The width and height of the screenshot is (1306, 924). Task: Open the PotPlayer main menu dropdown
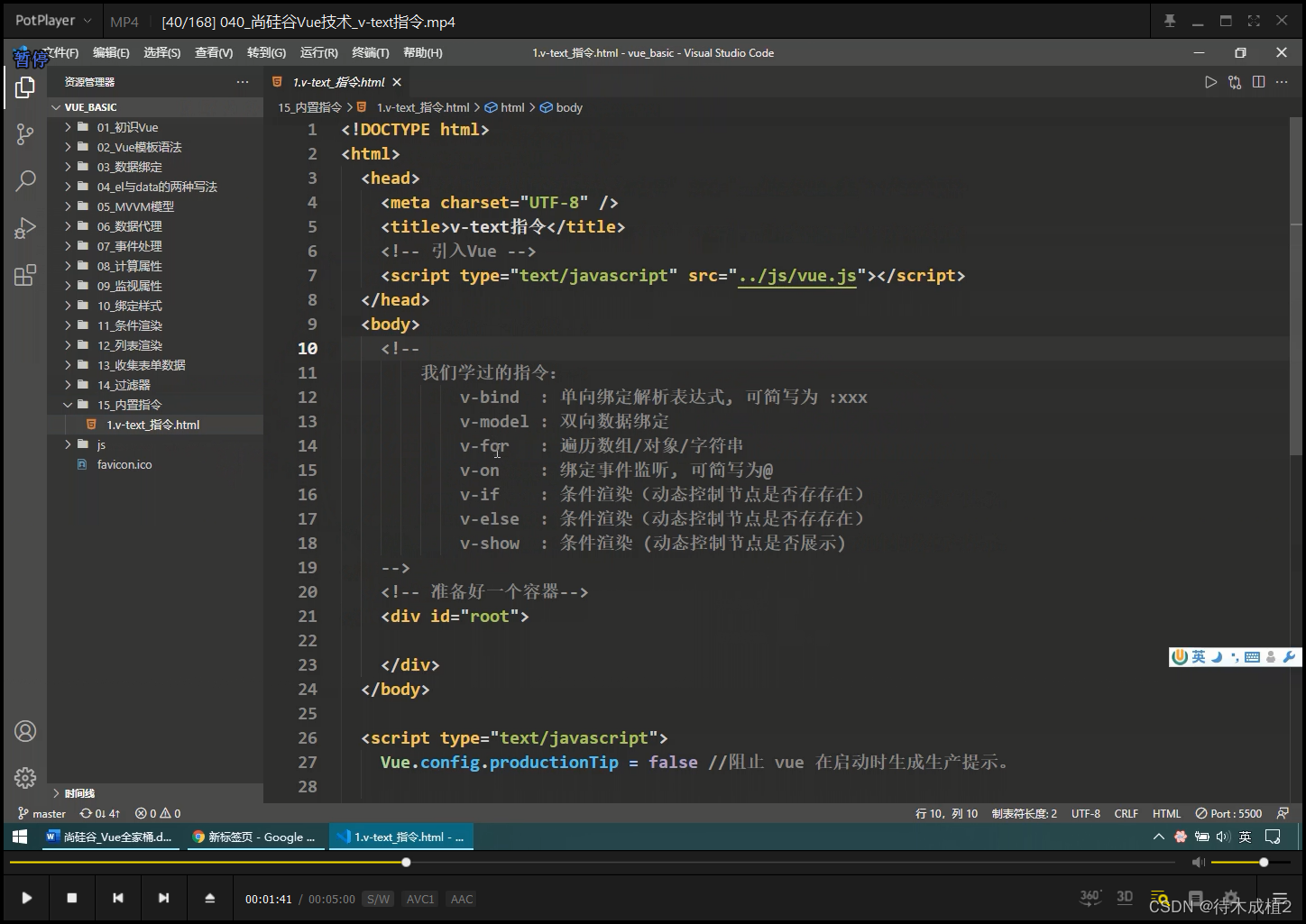[54, 20]
